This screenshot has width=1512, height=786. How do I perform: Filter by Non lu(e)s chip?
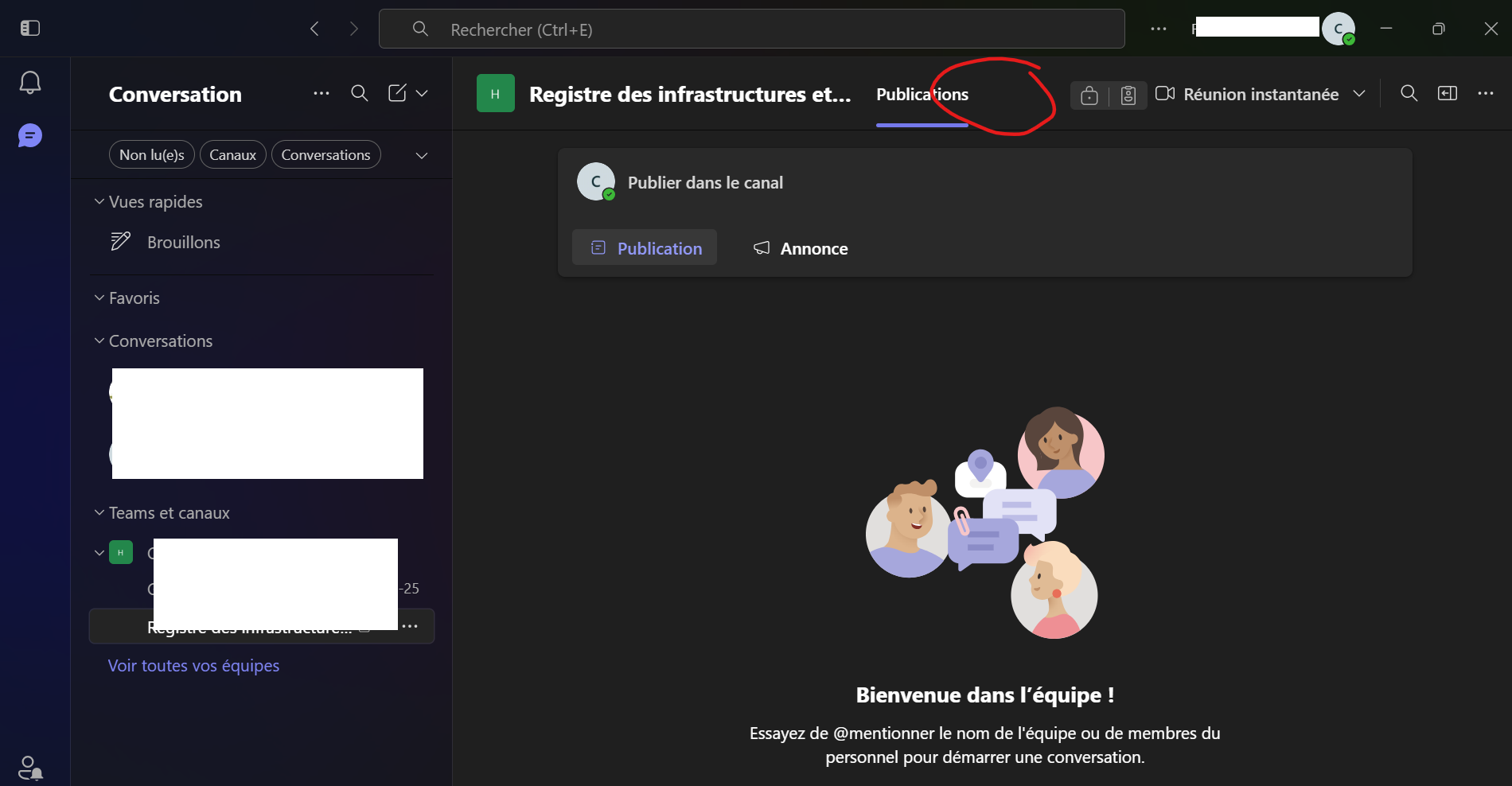[152, 155]
